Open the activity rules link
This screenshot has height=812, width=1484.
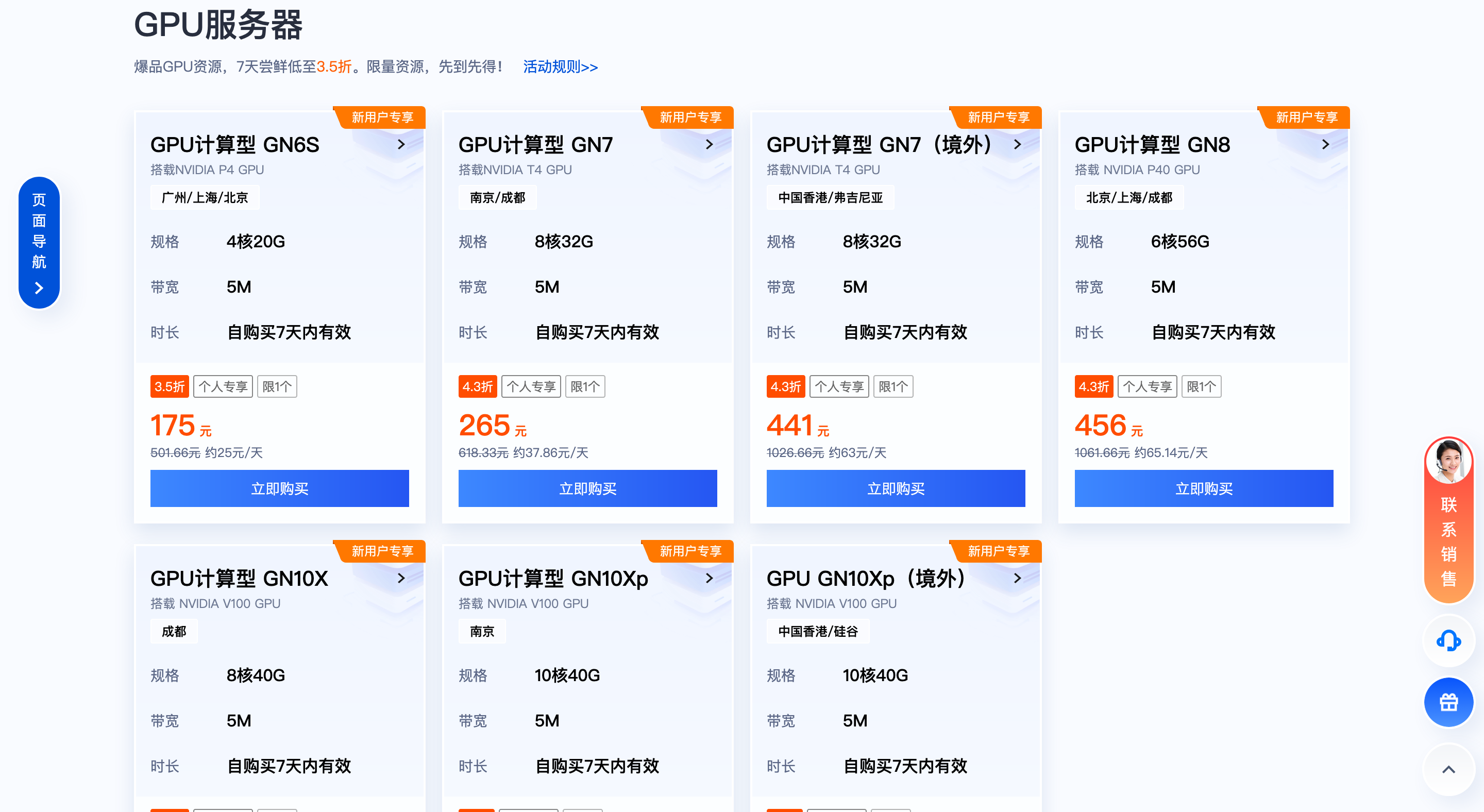[x=560, y=67]
